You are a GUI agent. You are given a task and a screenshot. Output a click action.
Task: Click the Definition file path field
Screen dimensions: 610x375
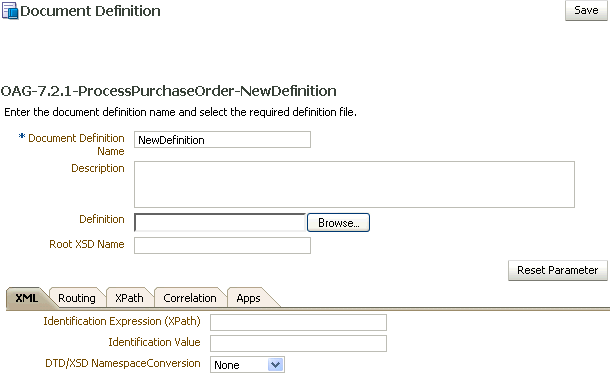coord(220,223)
